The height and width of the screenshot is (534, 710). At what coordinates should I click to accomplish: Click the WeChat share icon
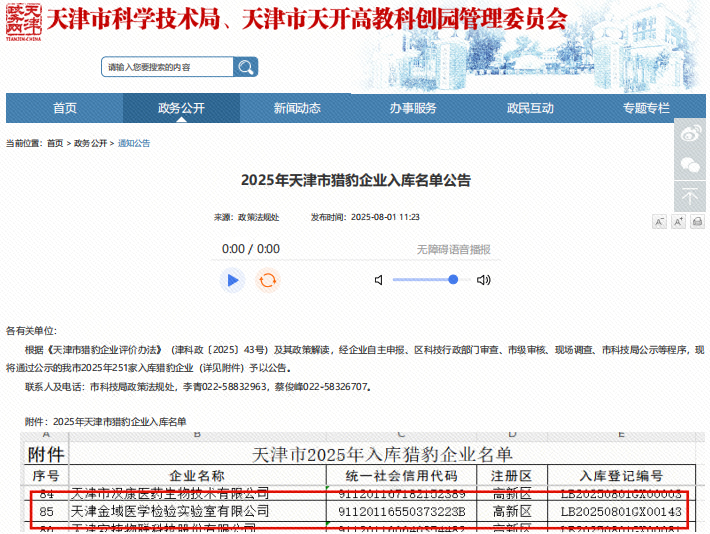tap(690, 165)
